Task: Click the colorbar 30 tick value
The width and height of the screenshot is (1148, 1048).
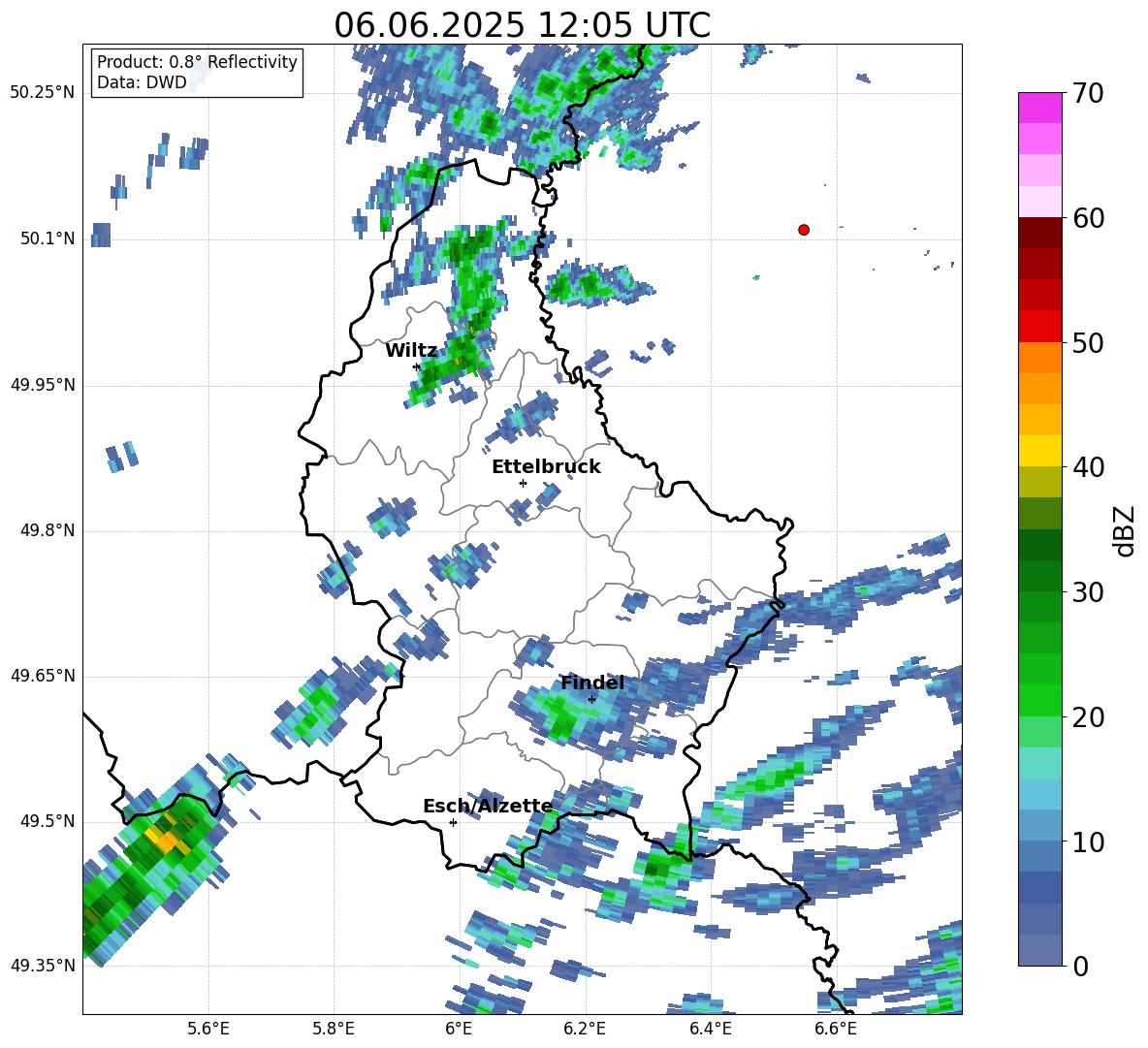Action: [1088, 592]
